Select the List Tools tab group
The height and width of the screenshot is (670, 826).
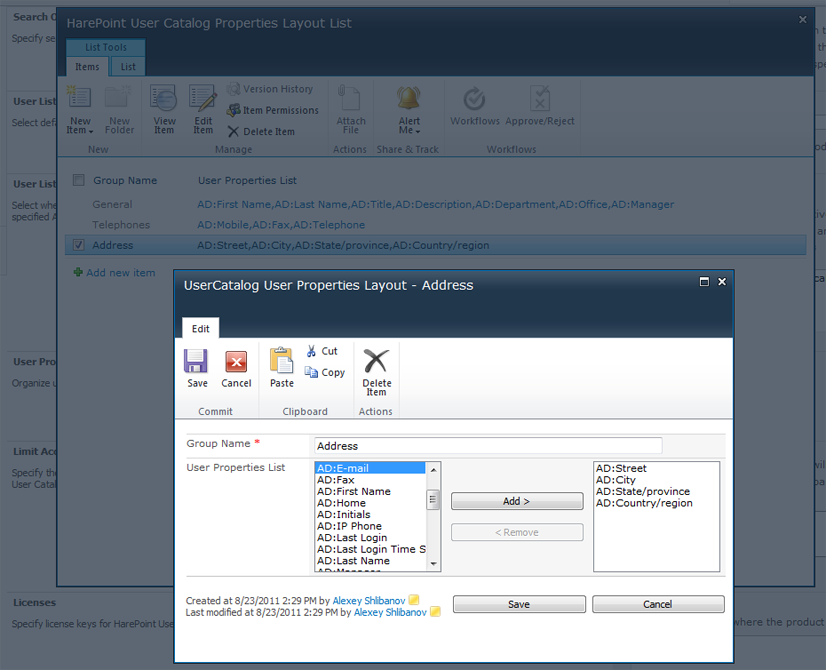pyautogui.click(x=106, y=47)
